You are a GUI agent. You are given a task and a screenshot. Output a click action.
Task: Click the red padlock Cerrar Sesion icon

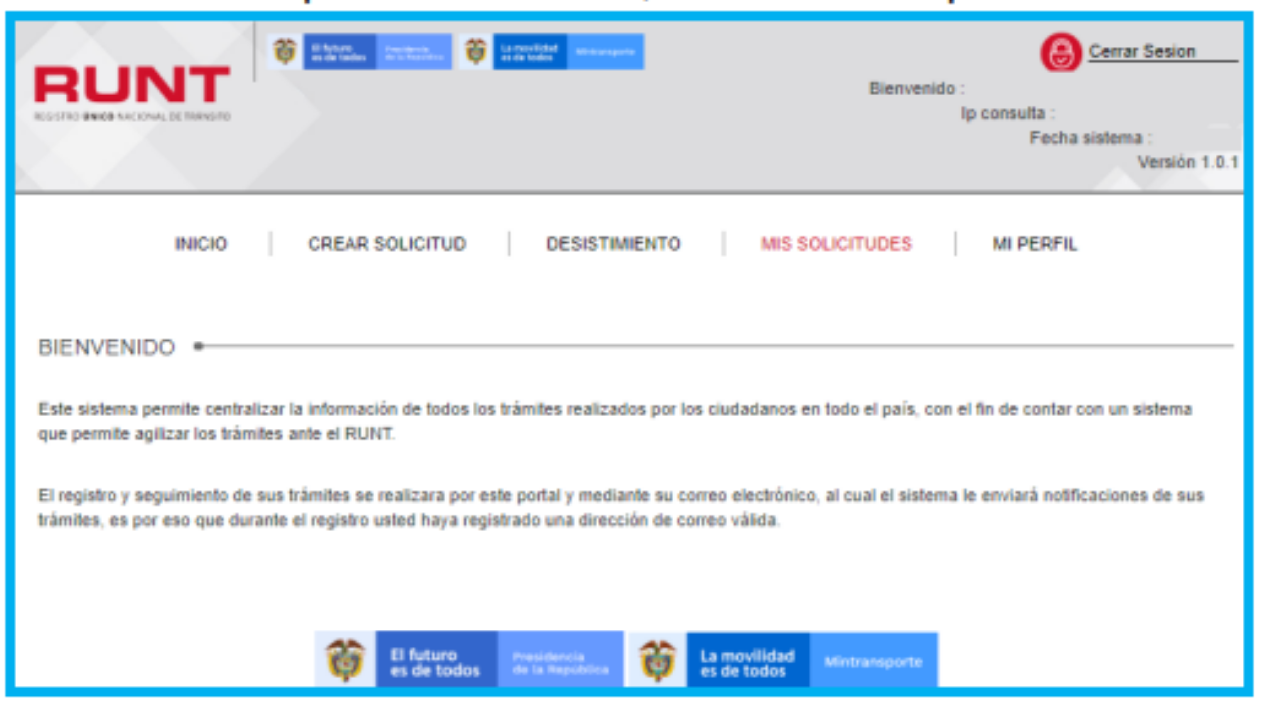[1060, 53]
